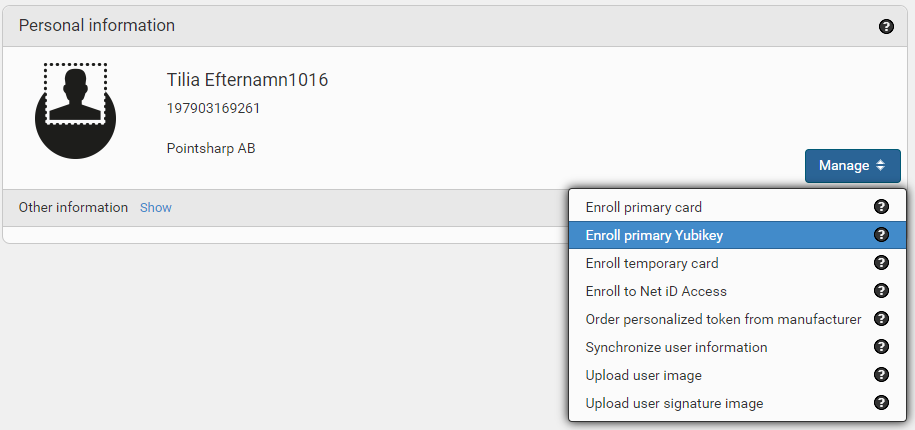Select Enroll temporary card from menu
The height and width of the screenshot is (430, 915).
coord(737,263)
